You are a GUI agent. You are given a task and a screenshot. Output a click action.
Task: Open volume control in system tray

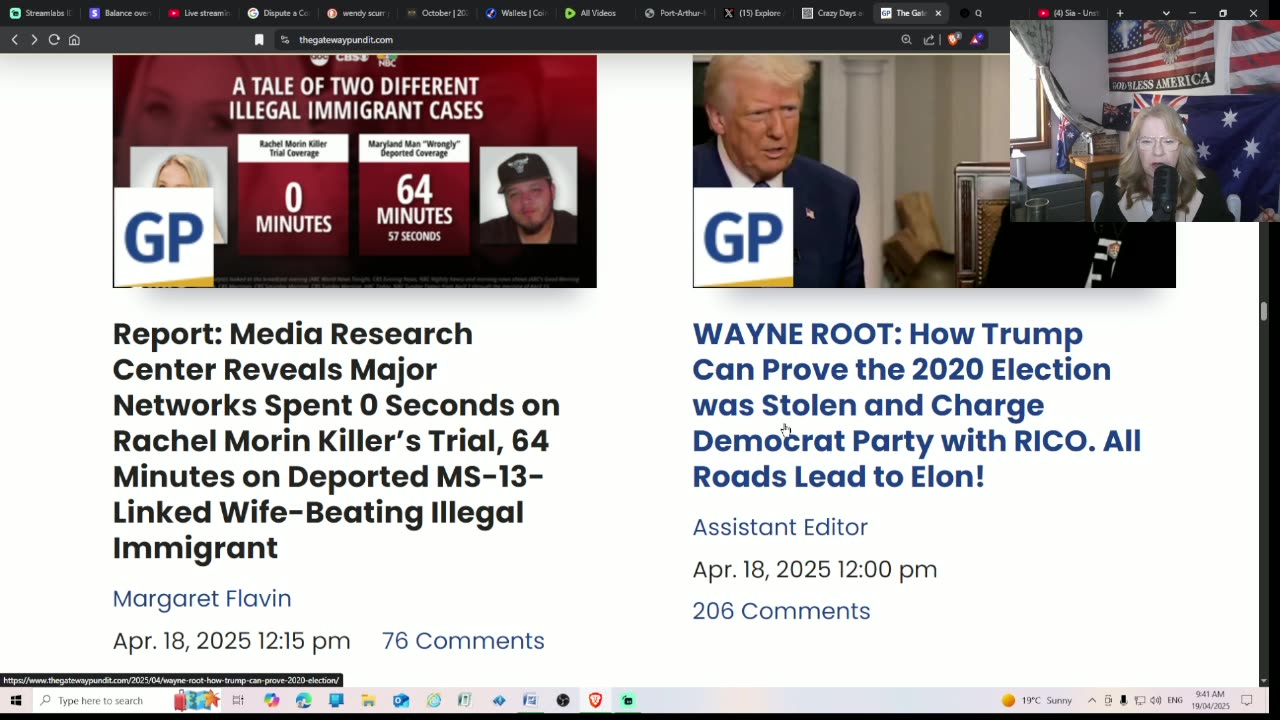1156,700
